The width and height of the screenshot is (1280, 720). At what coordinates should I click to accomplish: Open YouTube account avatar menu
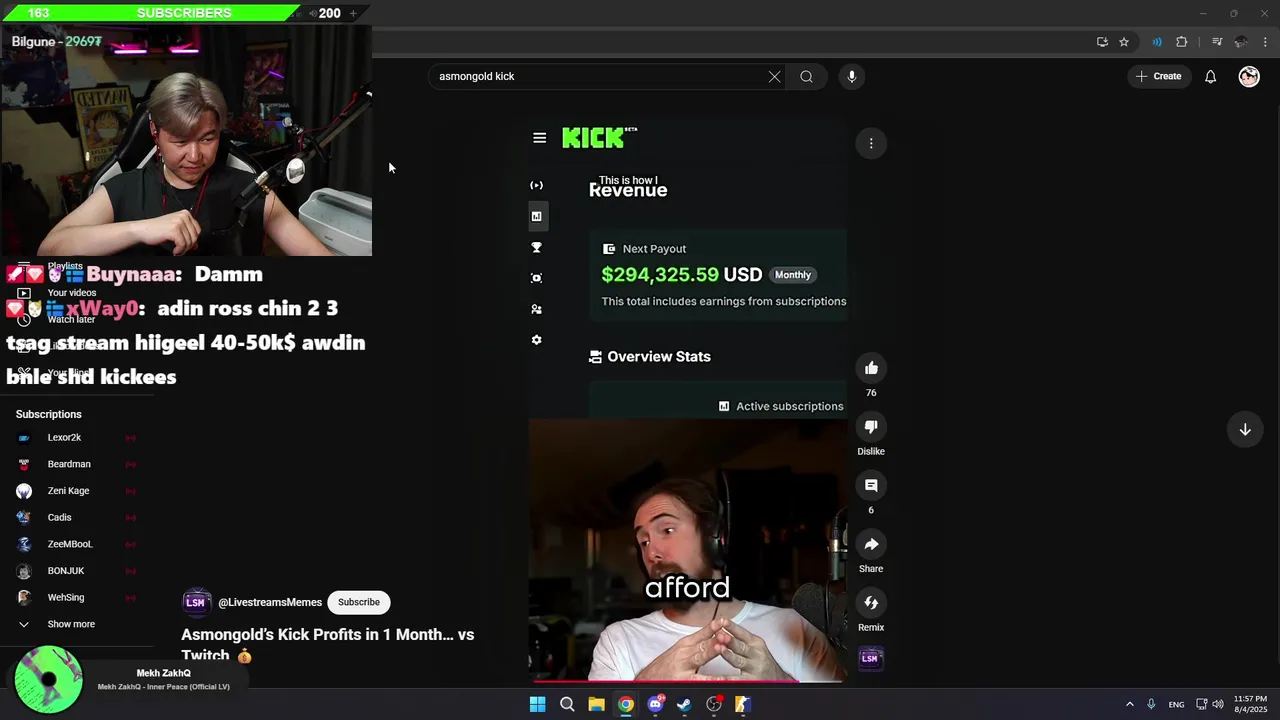click(x=1249, y=76)
